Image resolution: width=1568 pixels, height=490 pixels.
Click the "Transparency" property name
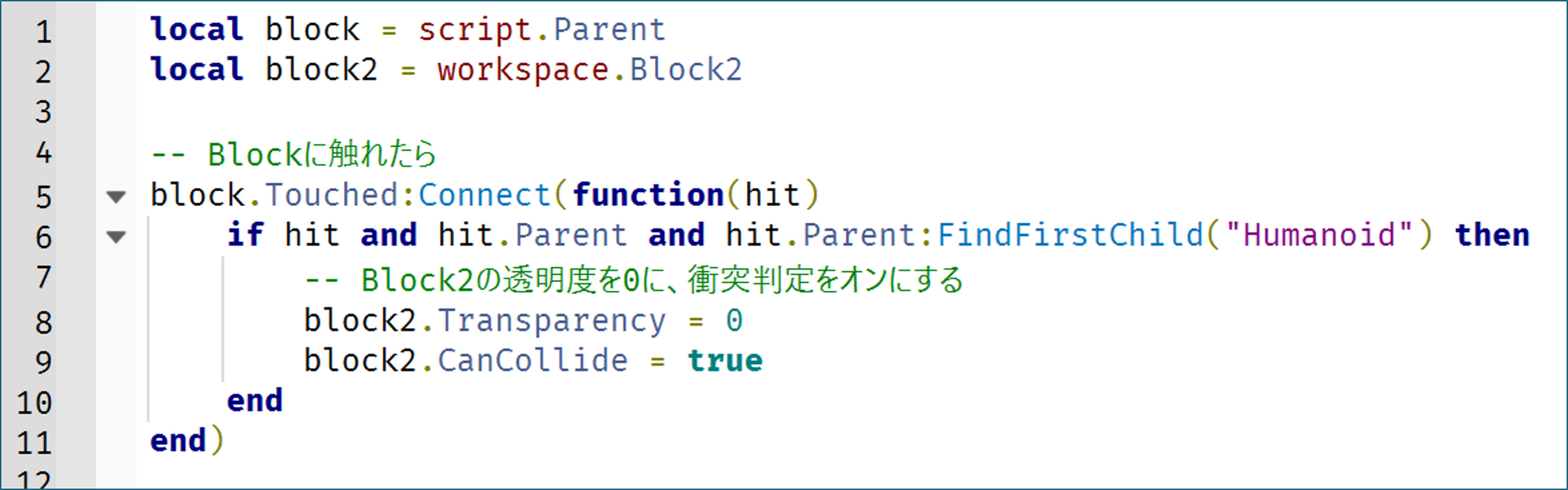point(551,321)
